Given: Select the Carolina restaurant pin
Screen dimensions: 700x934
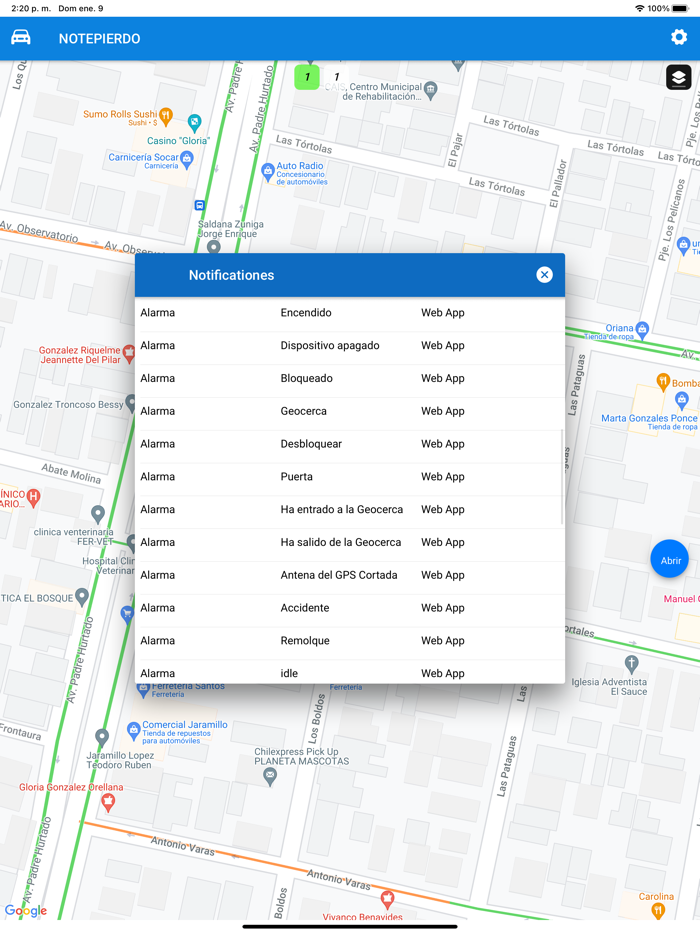Looking at the screenshot, I should tap(658, 911).
